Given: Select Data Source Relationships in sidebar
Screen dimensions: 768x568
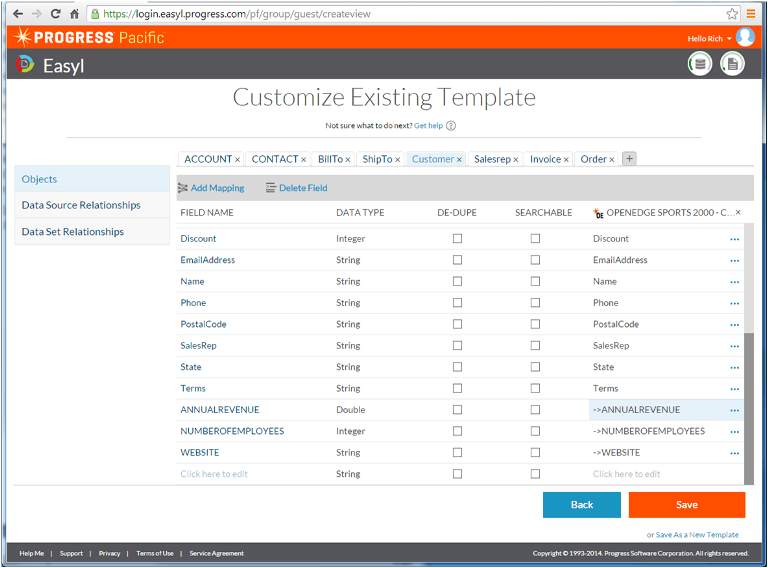Looking at the screenshot, I should tap(81, 205).
